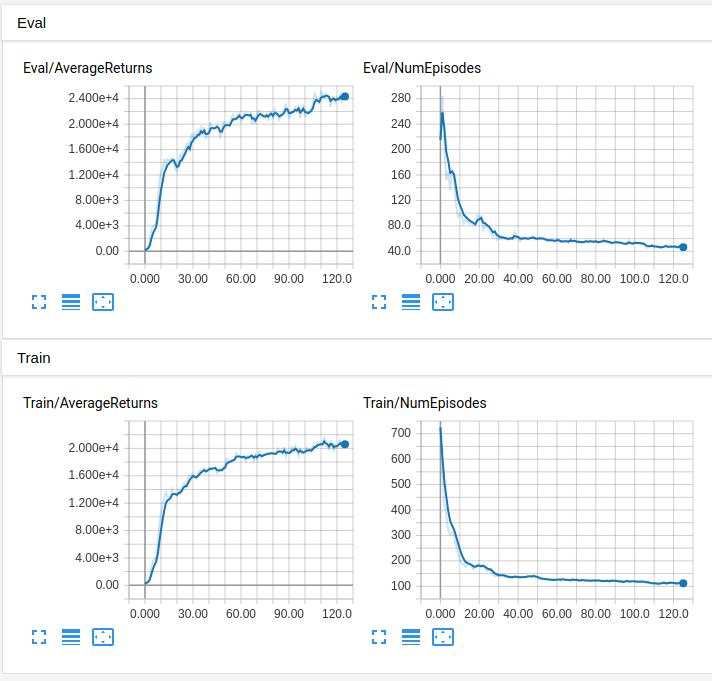Click the Eval/AverageReturns chart title
This screenshot has width=712, height=681.
click(x=88, y=68)
